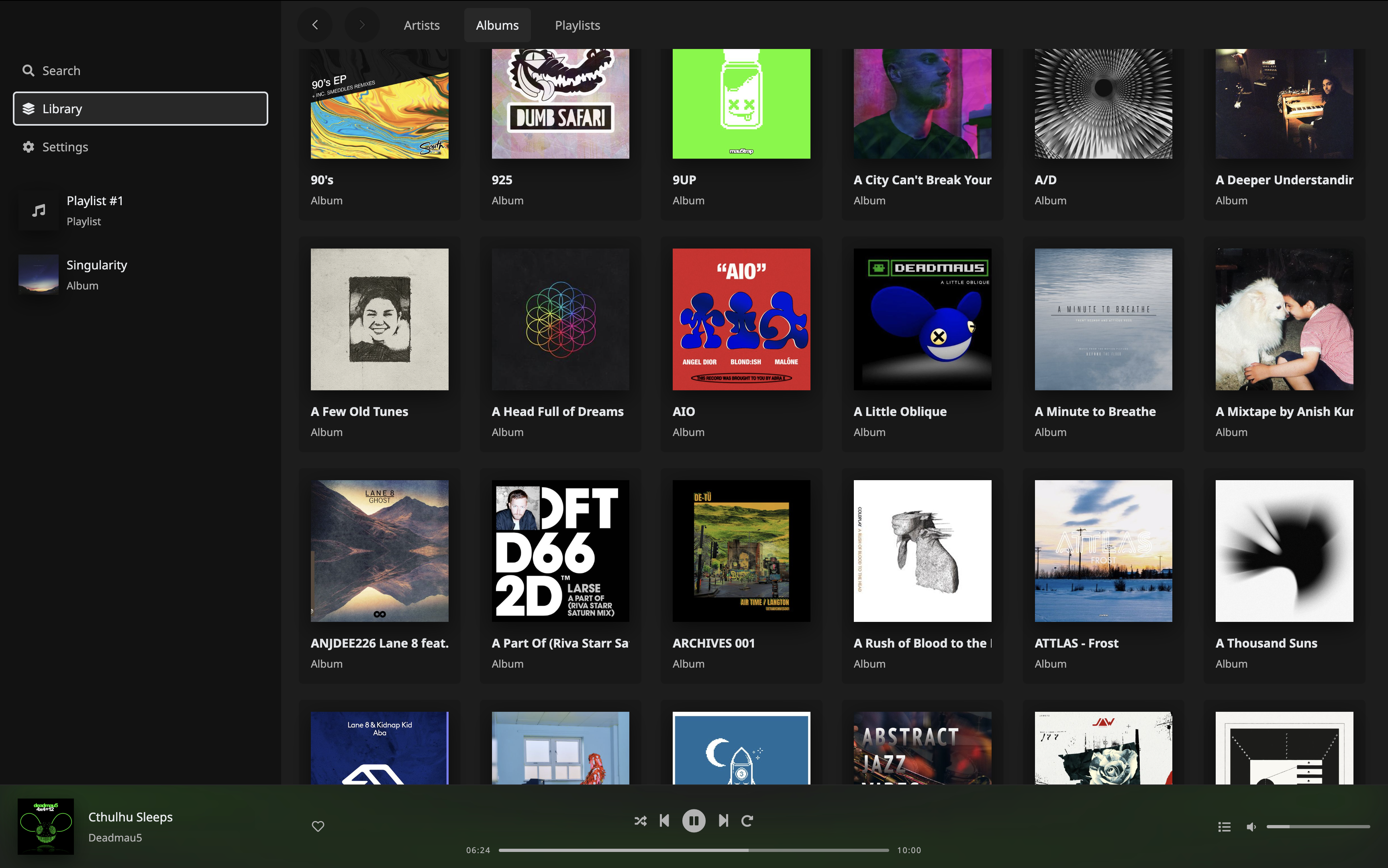Click the now playing album art
The width and height of the screenshot is (1388, 868).
pyautogui.click(x=46, y=826)
